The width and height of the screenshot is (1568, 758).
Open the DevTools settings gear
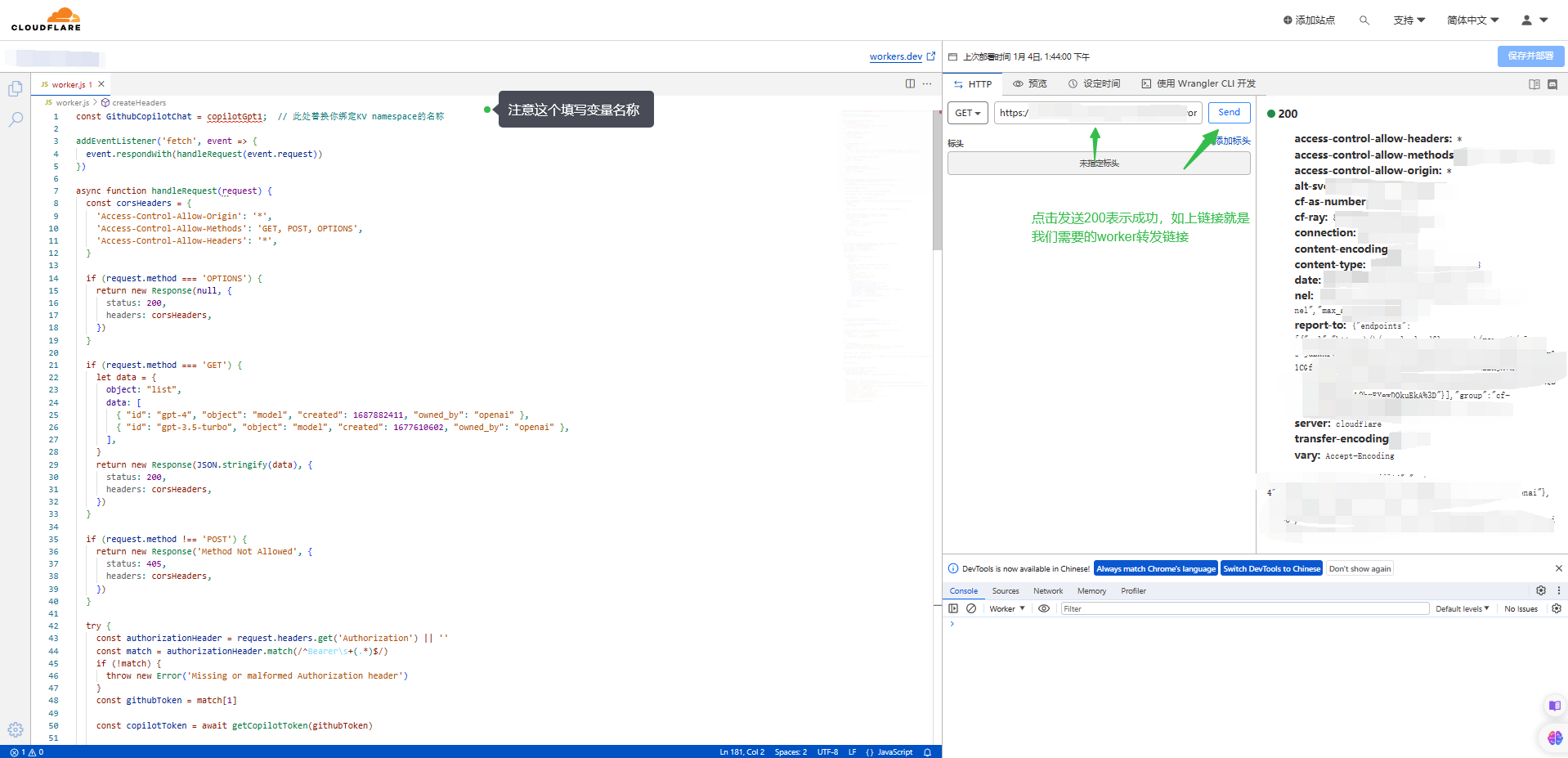tap(1541, 590)
